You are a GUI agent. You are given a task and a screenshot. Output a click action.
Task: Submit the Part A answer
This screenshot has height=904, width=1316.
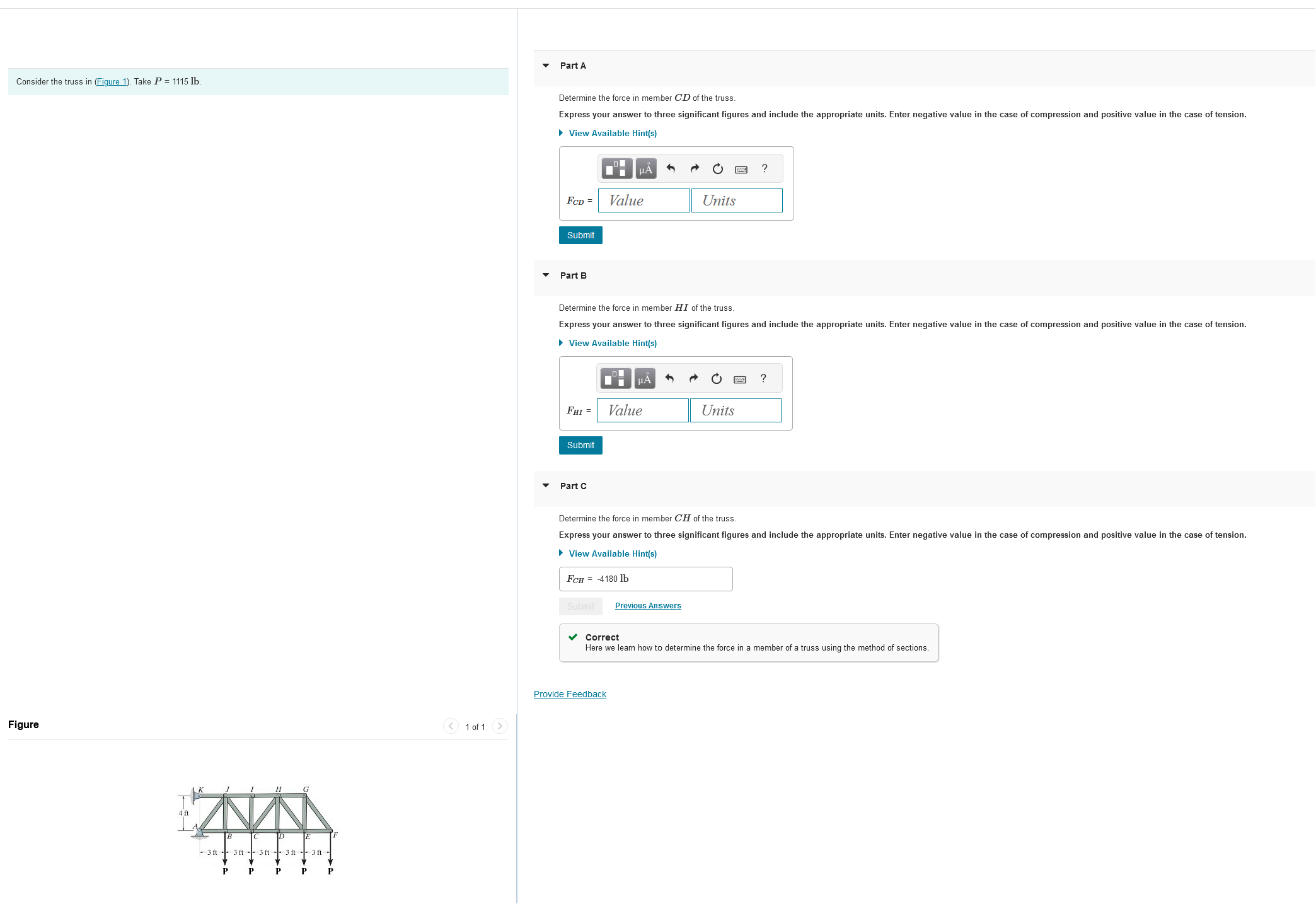point(580,235)
